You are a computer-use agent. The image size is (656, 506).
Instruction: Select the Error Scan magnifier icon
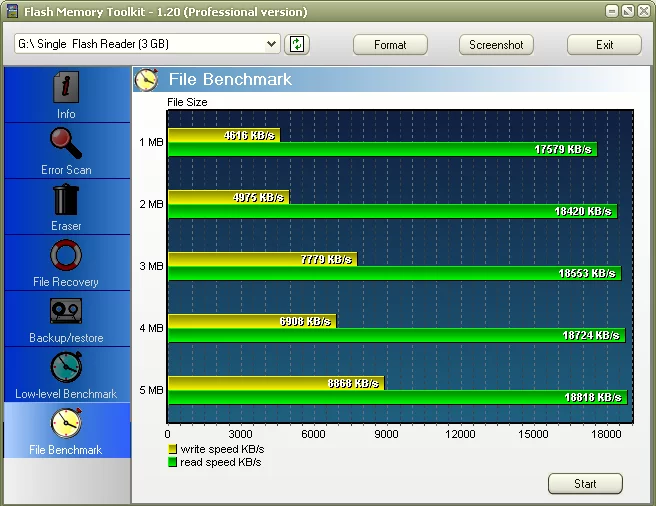point(66,143)
